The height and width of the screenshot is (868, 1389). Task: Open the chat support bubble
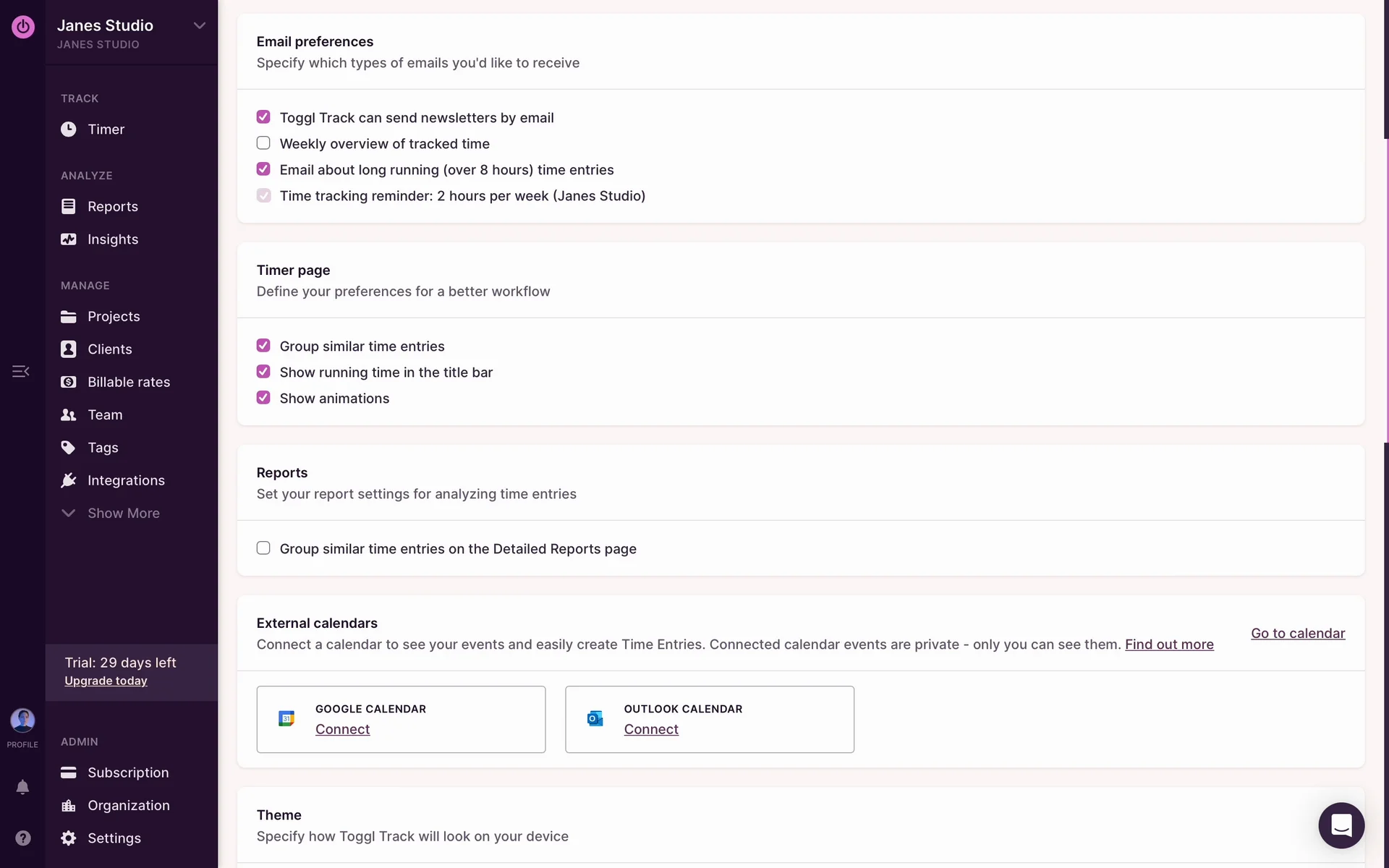pyautogui.click(x=1341, y=825)
